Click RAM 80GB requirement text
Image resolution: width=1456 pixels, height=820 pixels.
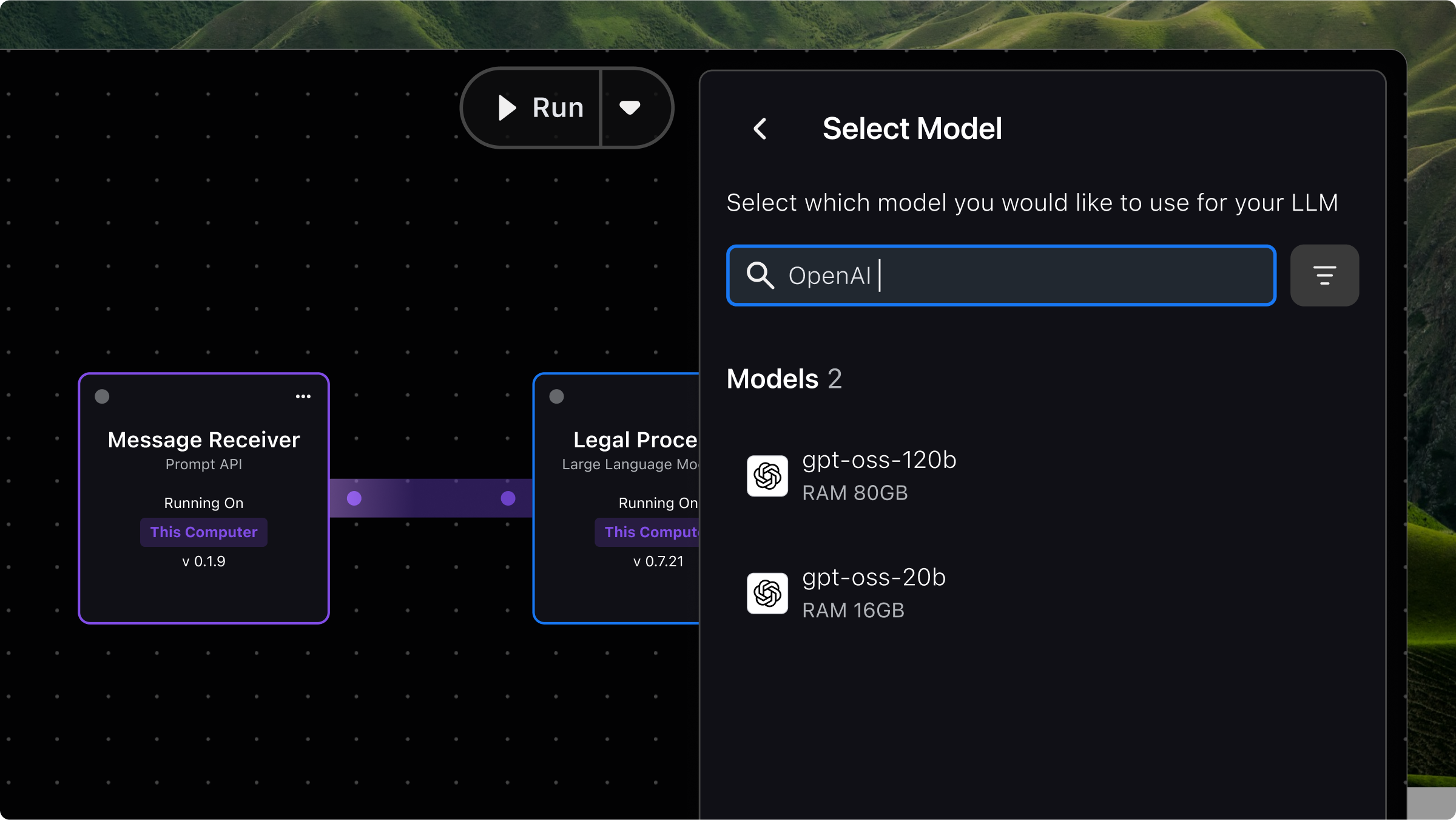tap(855, 493)
